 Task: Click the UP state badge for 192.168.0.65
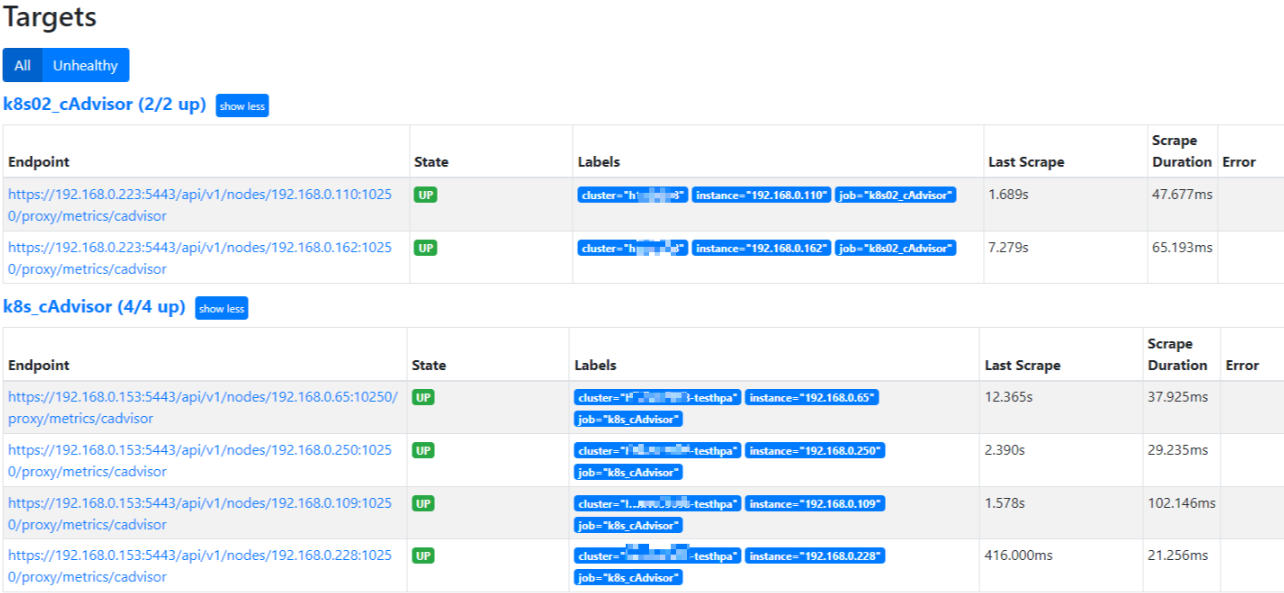pyautogui.click(x=424, y=398)
